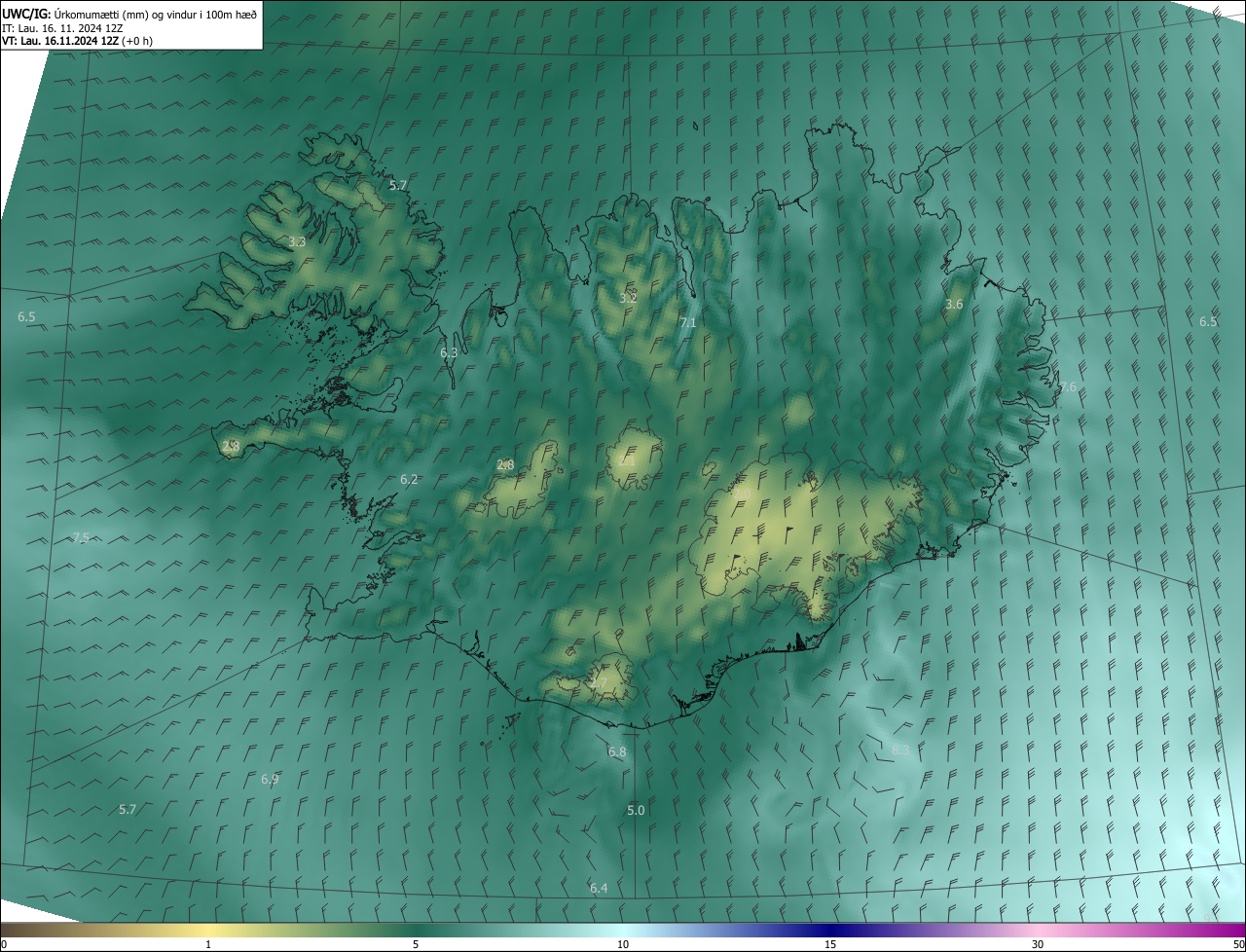Image resolution: width=1246 pixels, height=952 pixels.
Task: Click the 15 tick on the color scale
Action: pyautogui.click(x=830, y=944)
